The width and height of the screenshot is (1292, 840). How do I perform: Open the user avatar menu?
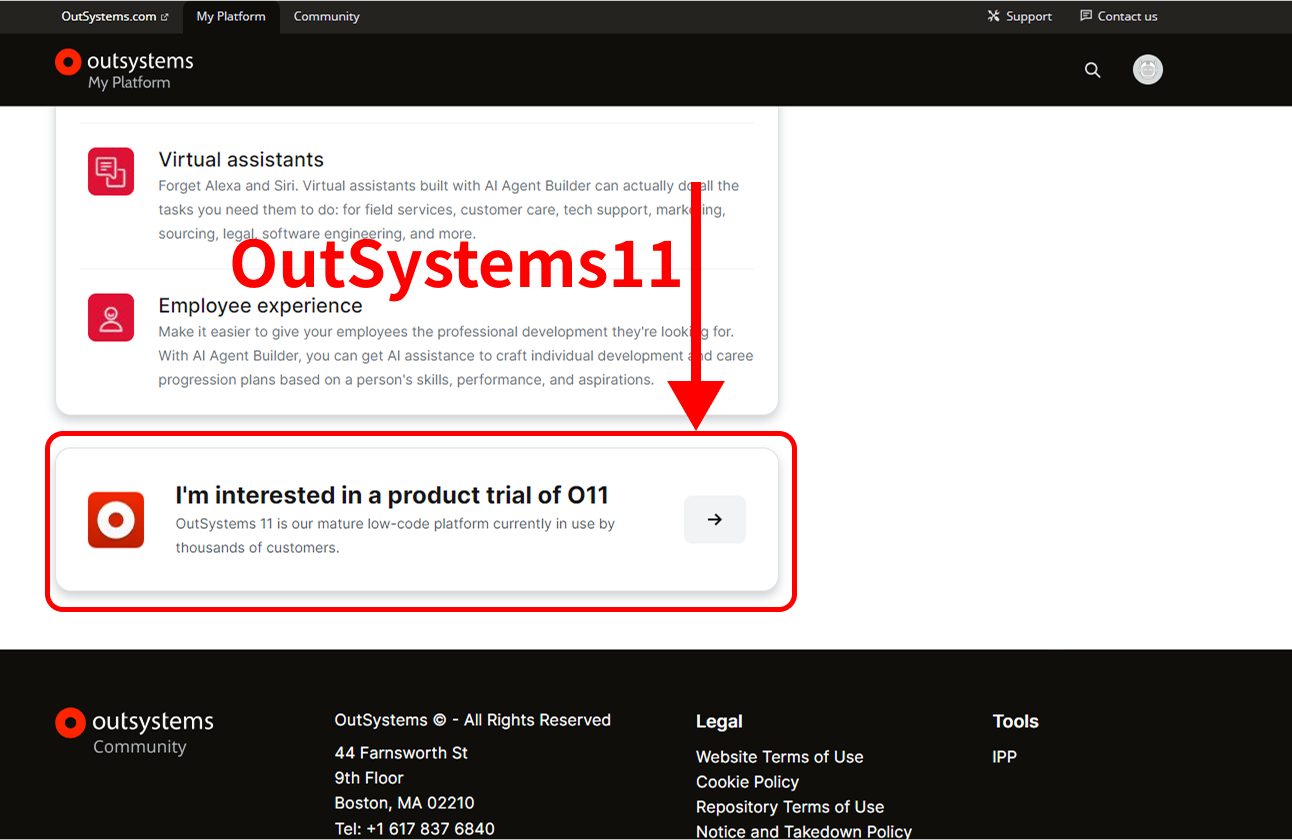[x=1148, y=69]
